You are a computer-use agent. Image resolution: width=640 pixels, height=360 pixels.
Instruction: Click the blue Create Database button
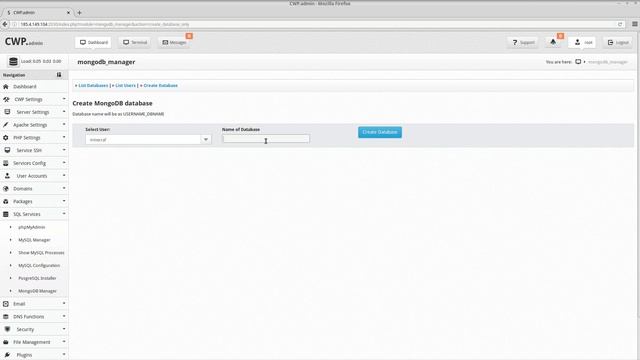click(380, 132)
